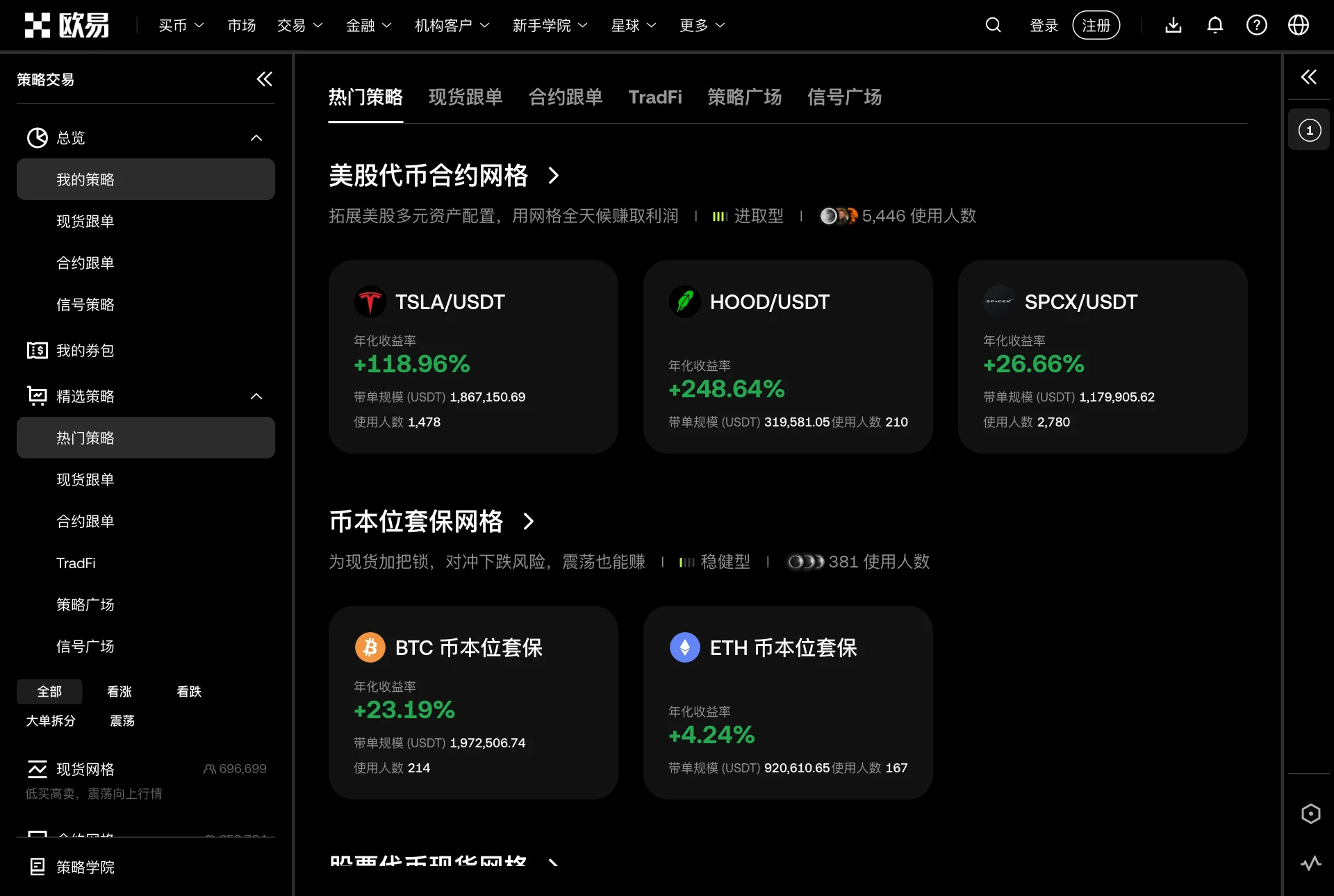1334x896 pixels.
Task: Expand right panel double-chevron icon
Action: 1309,77
